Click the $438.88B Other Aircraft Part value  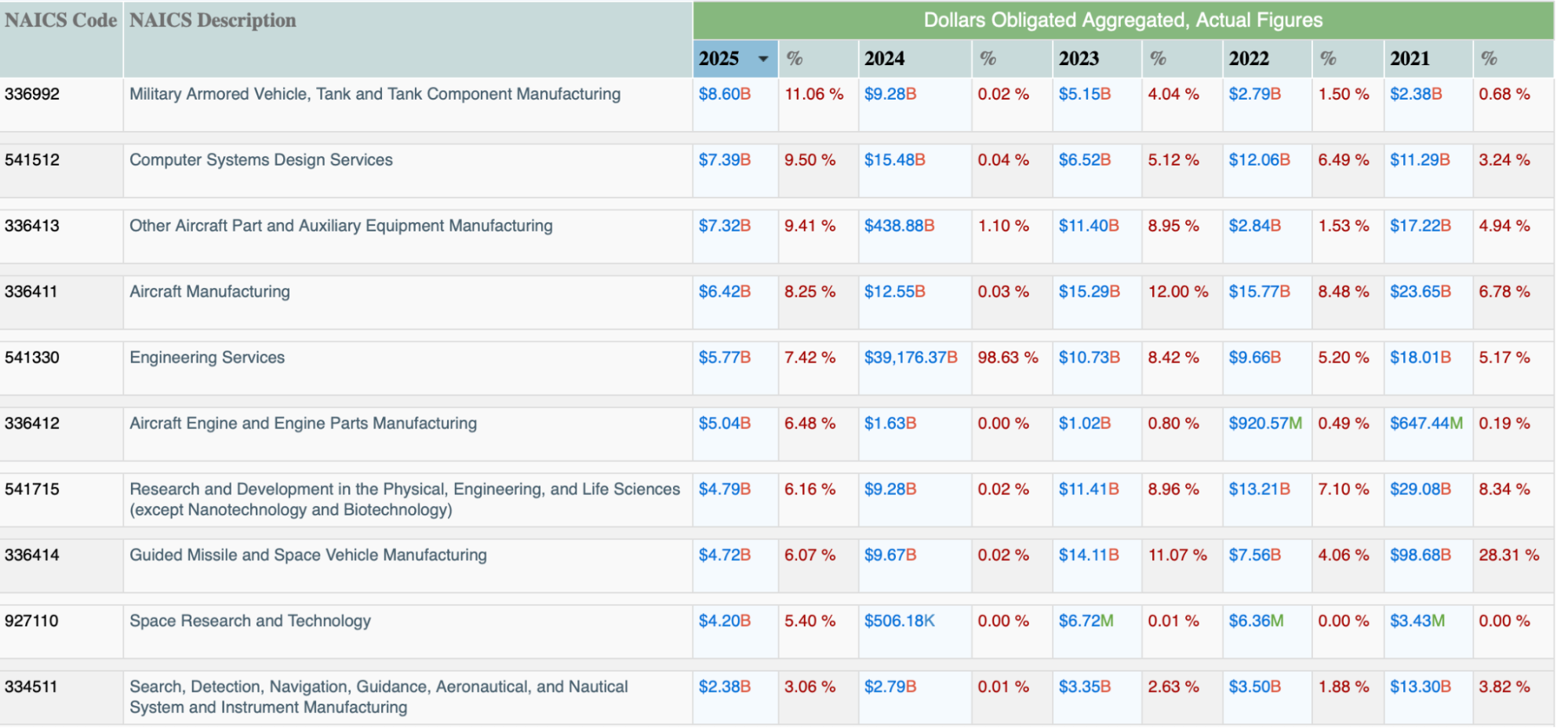pos(899,226)
